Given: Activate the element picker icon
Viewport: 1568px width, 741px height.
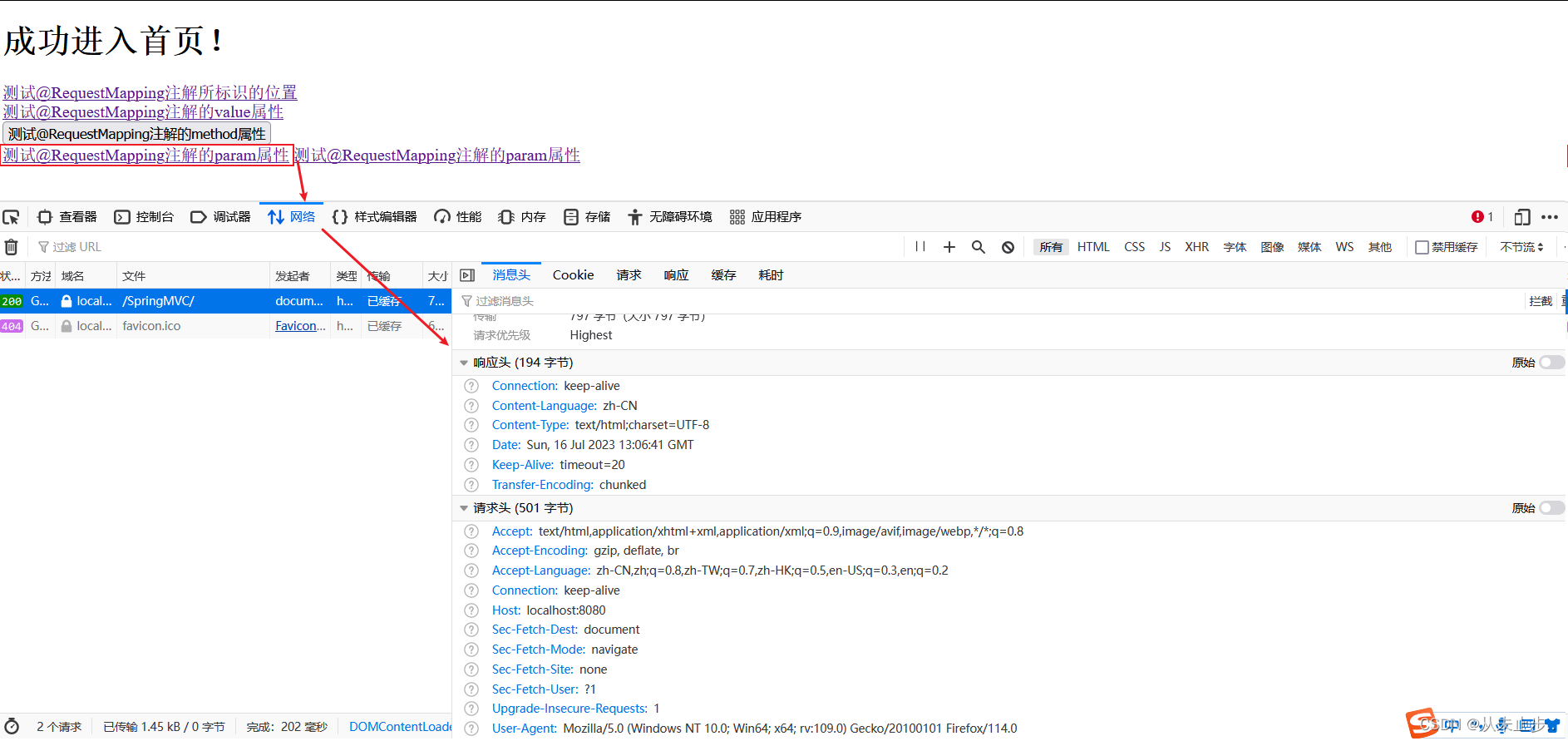Looking at the screenshot, I should tap(12, 217).
